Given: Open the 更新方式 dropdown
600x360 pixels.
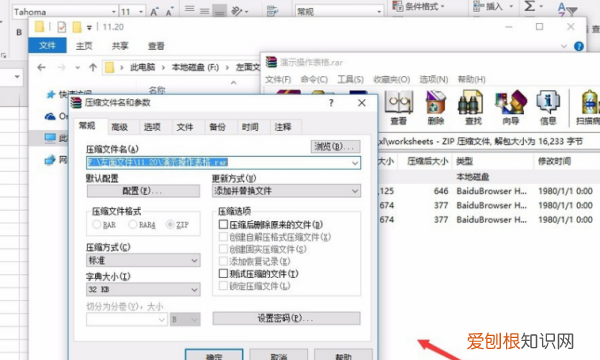Looking at the screenshot, I should (x=286, y=191).
